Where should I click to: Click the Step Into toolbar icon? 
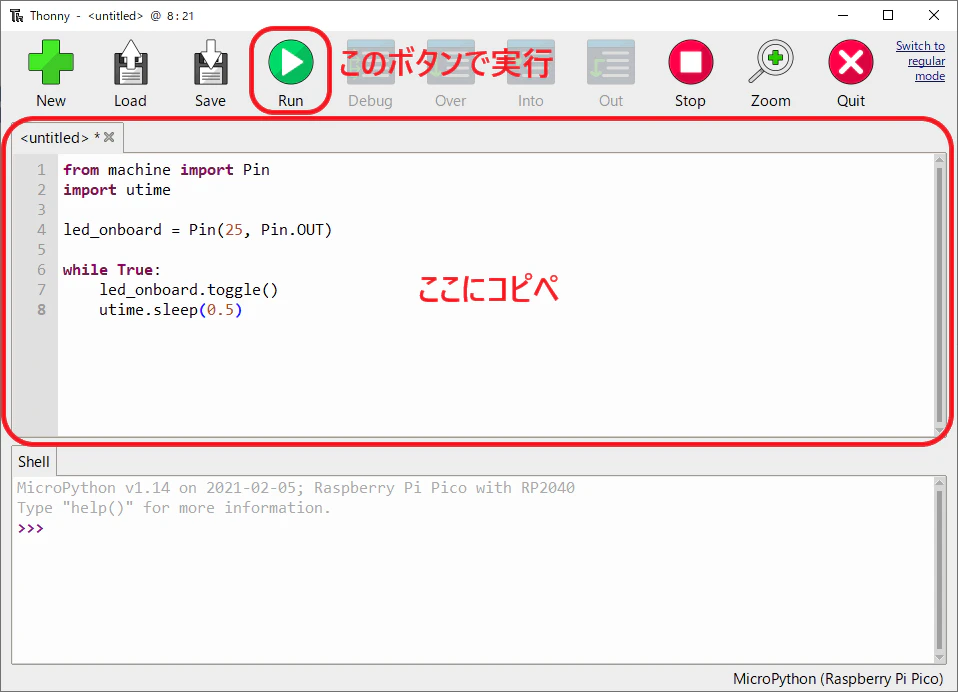[x=530, y=62]
